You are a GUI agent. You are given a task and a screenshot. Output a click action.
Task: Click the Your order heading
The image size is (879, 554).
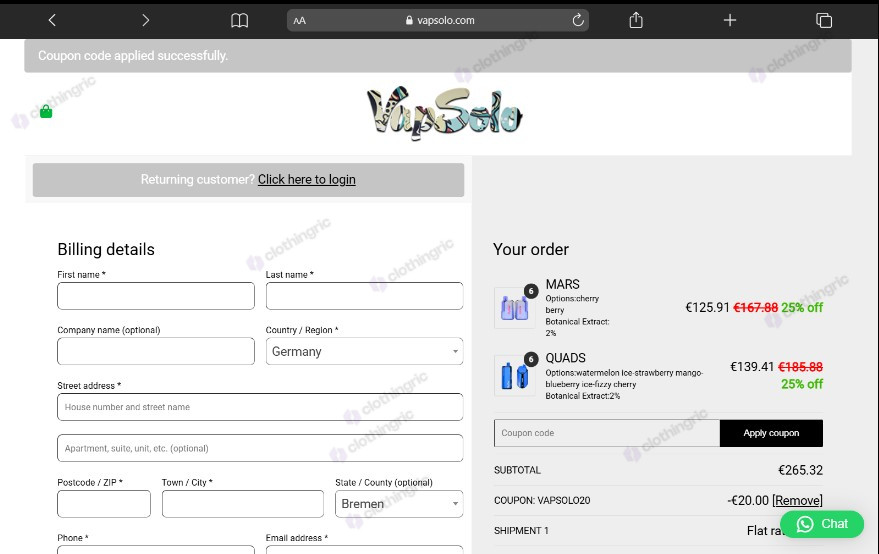click(531, 249)
